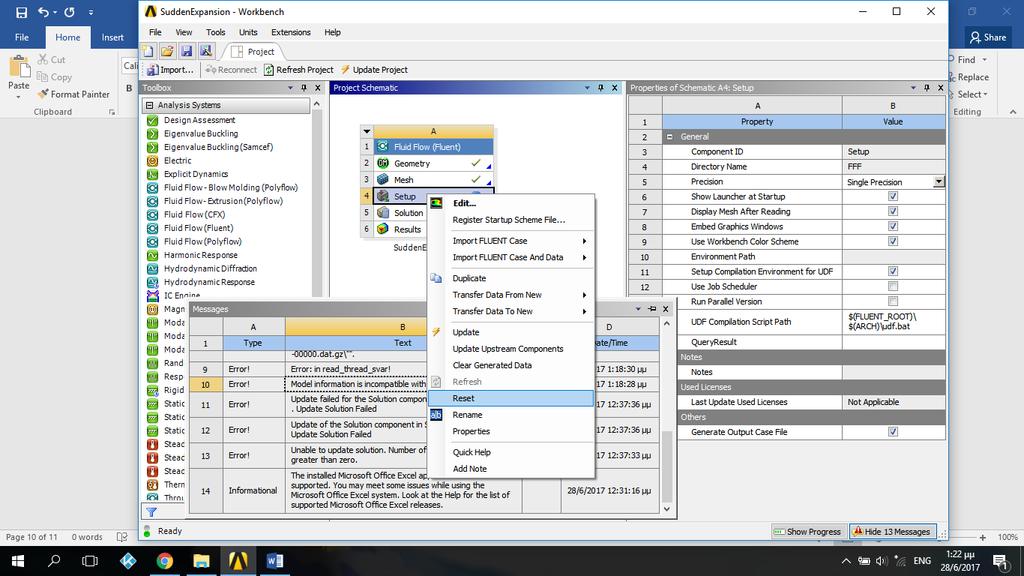
Task: Select the Fluid Flow (Fluent) system header
Action: click(433, 147)
